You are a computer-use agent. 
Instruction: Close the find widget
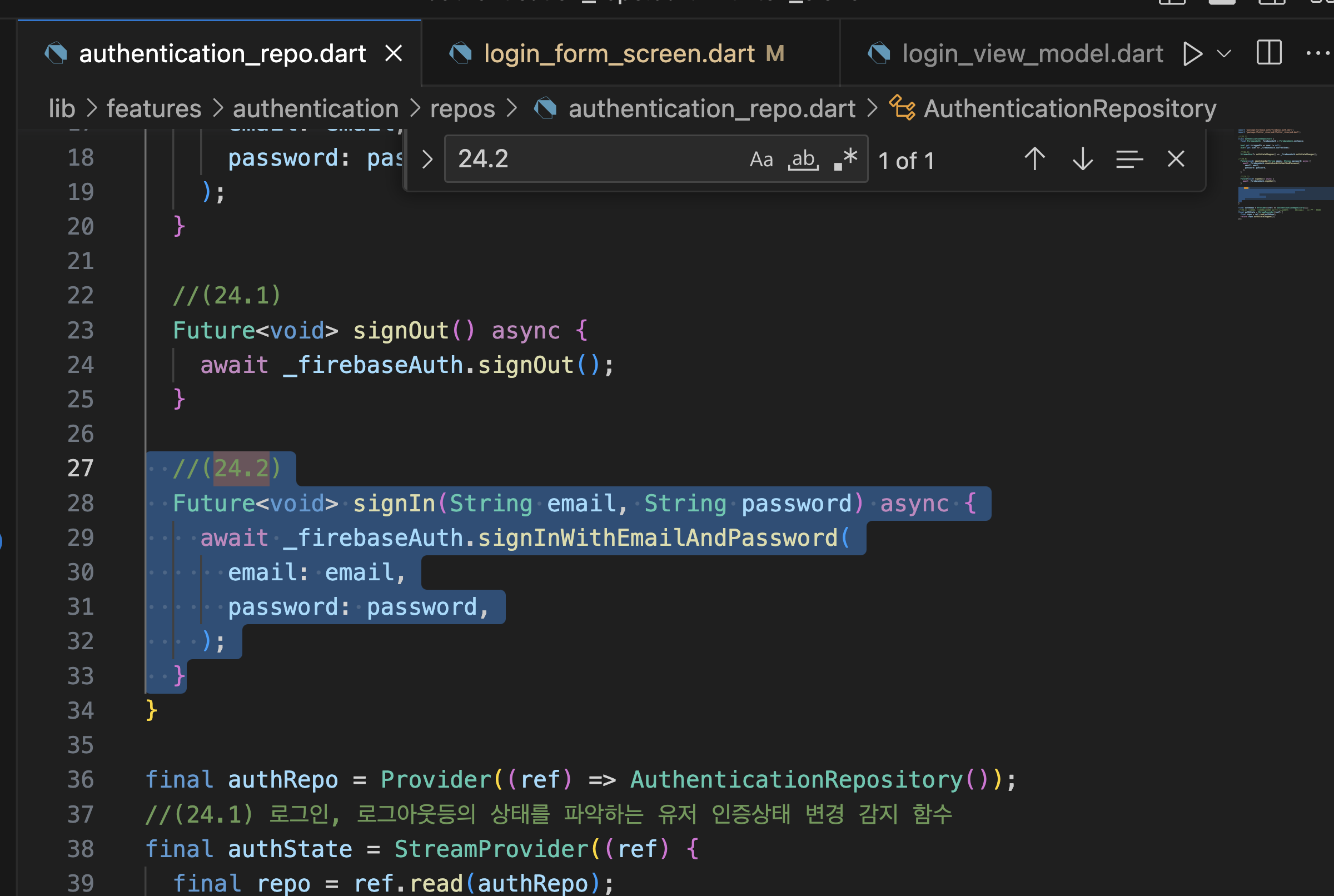click(1176, 160)
